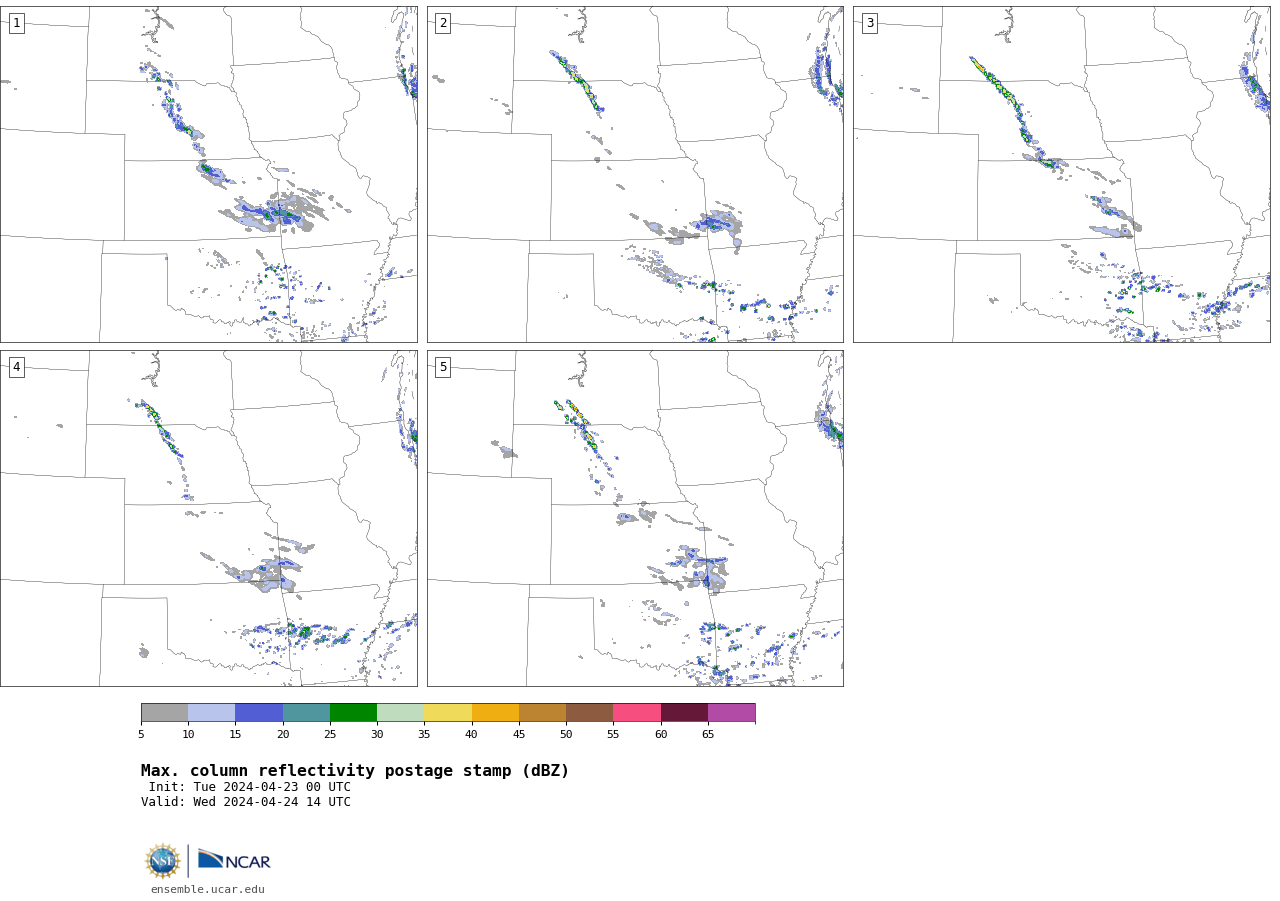This screenshot has width=1280, height=901.
Task: Click the panel number label 3
Action: (869, 23)
